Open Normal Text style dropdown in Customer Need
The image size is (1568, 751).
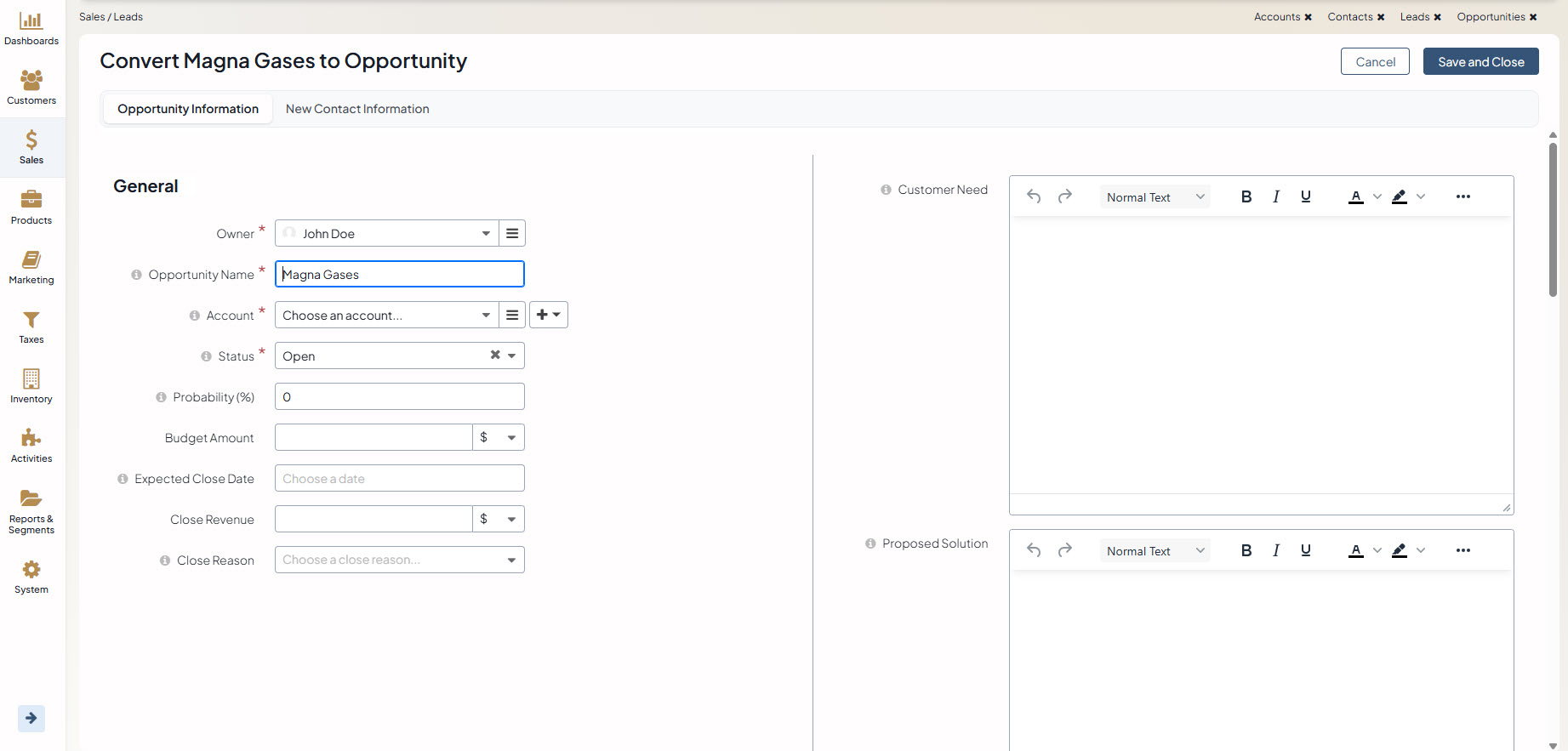click(1155, 197)
